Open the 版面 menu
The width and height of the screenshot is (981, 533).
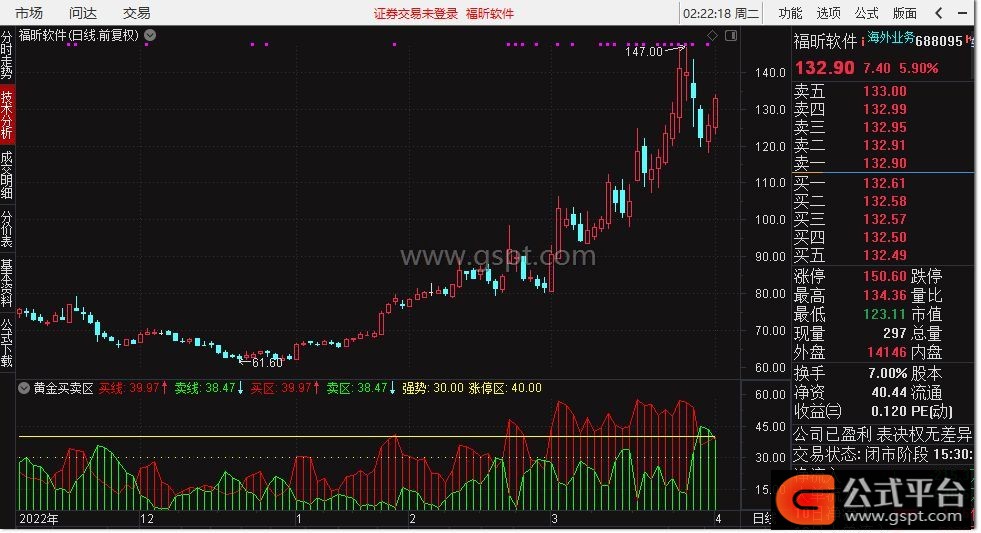point(905,13)
